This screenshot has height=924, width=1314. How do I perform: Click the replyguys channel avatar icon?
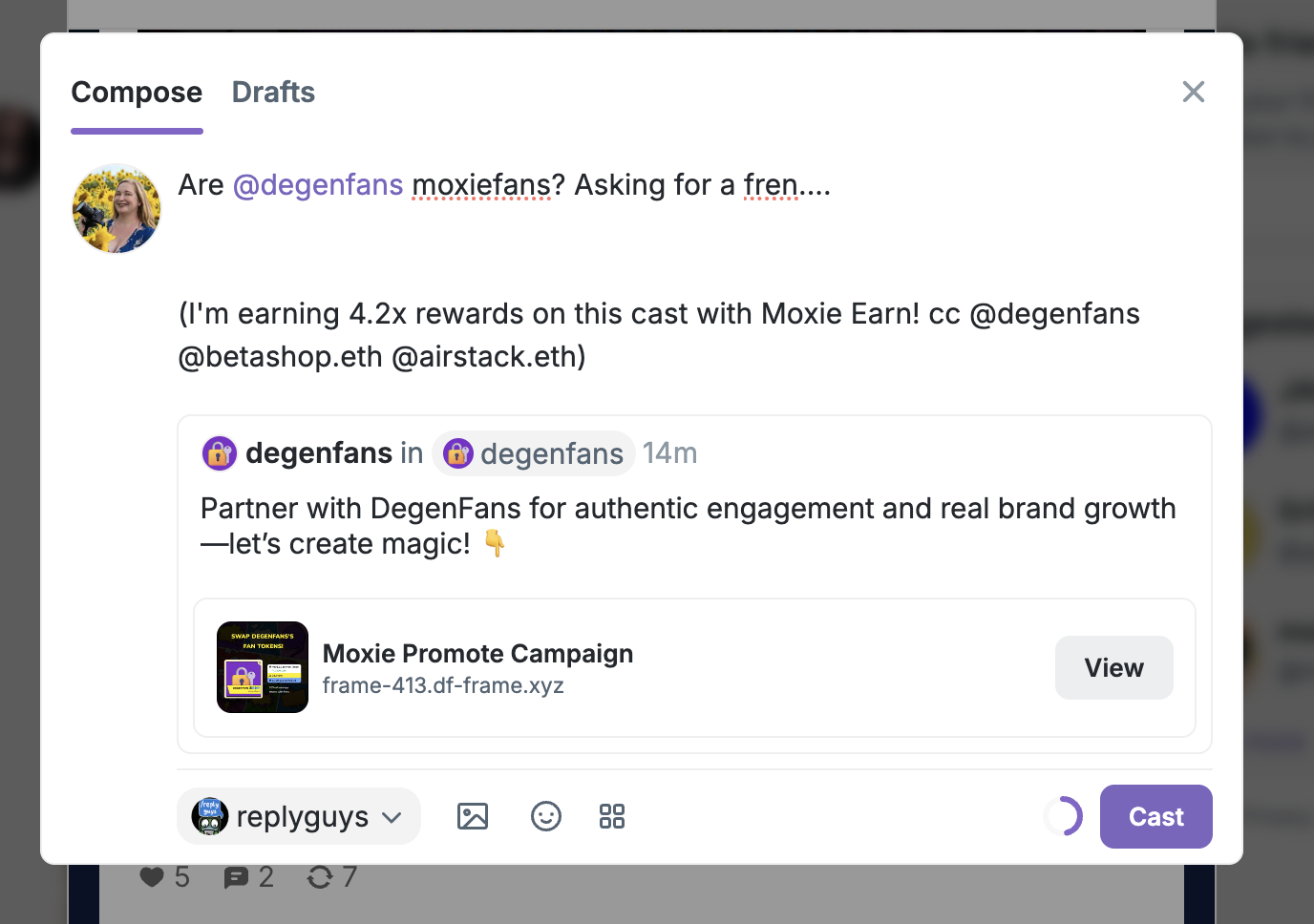click(210, 816)
